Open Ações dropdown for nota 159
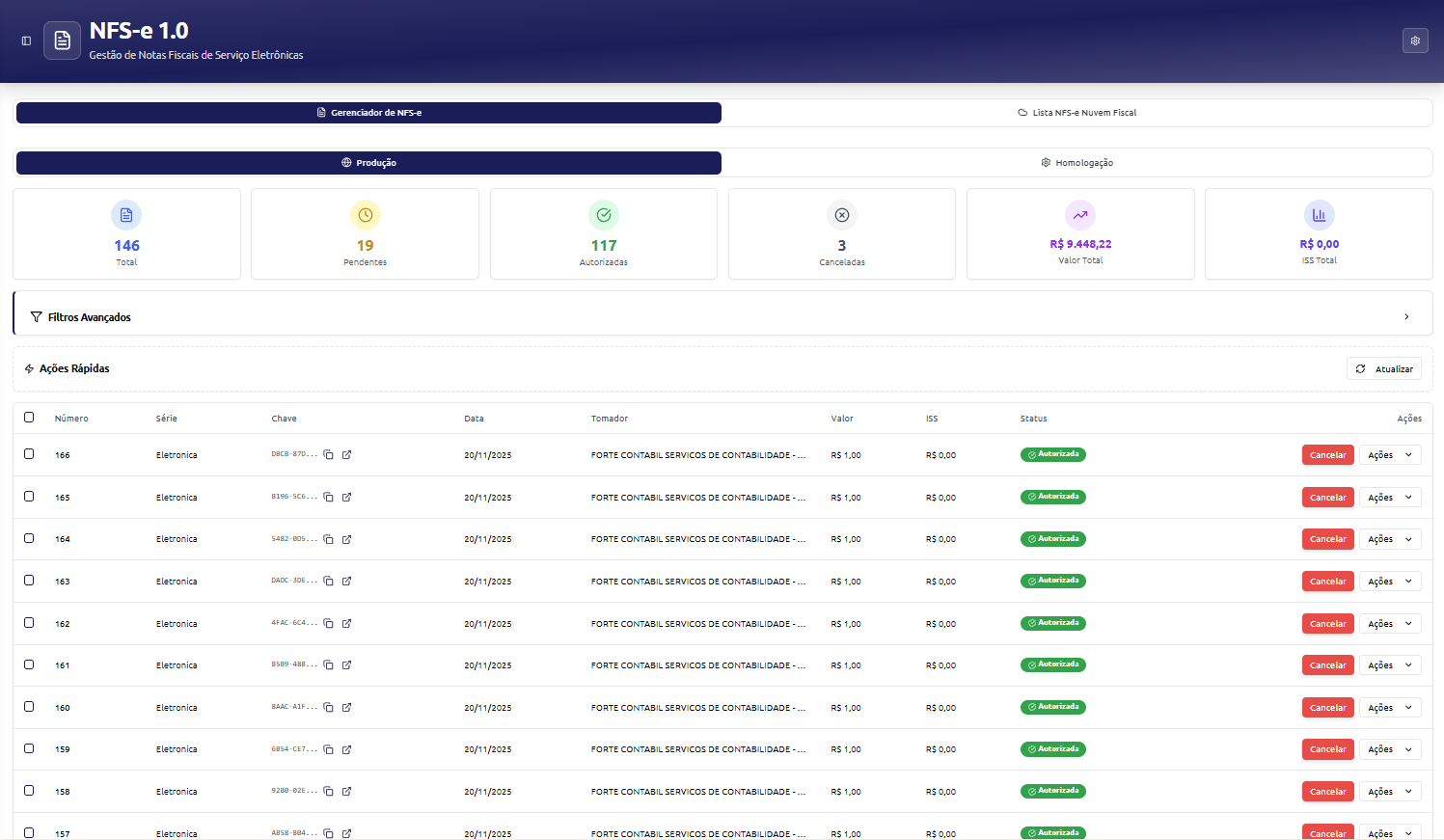Screen dimensions: 1444x840 click(x=1390, y=749)
